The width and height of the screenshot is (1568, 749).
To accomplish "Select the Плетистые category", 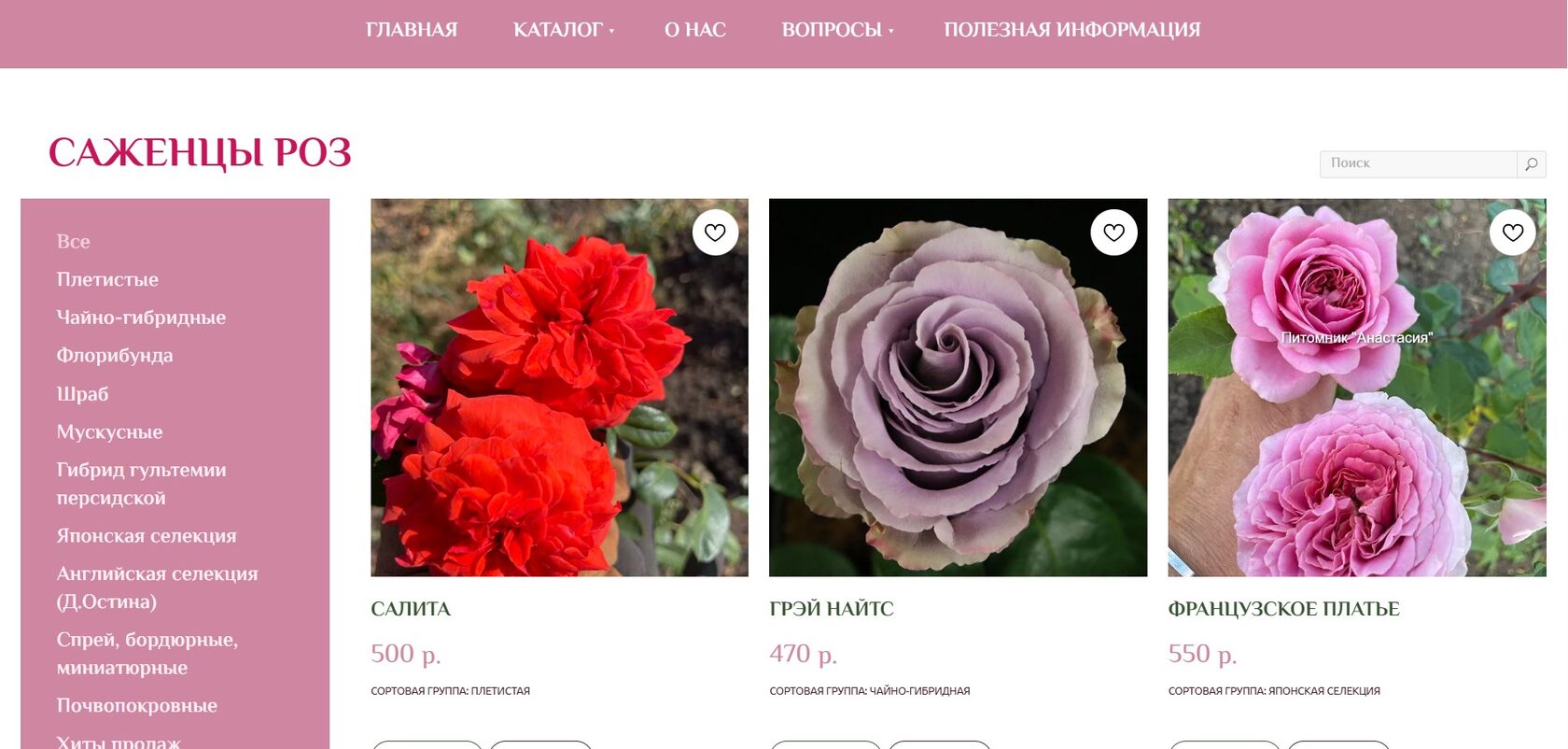I will pyautogui.click(x=107, y=279).
